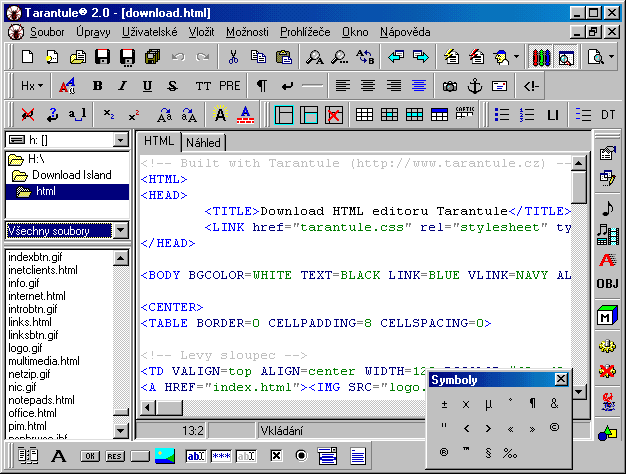This screenshot has width=626, height=474.
Task: Insert a checkbox form element
Action: (x=276, y=456)
